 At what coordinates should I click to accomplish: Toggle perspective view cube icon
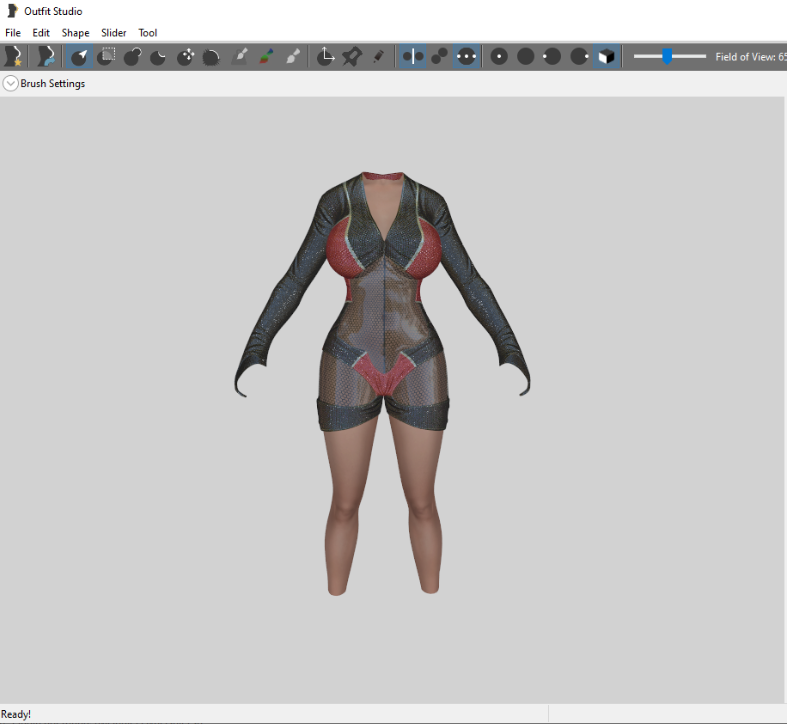(x=606, y=56)
